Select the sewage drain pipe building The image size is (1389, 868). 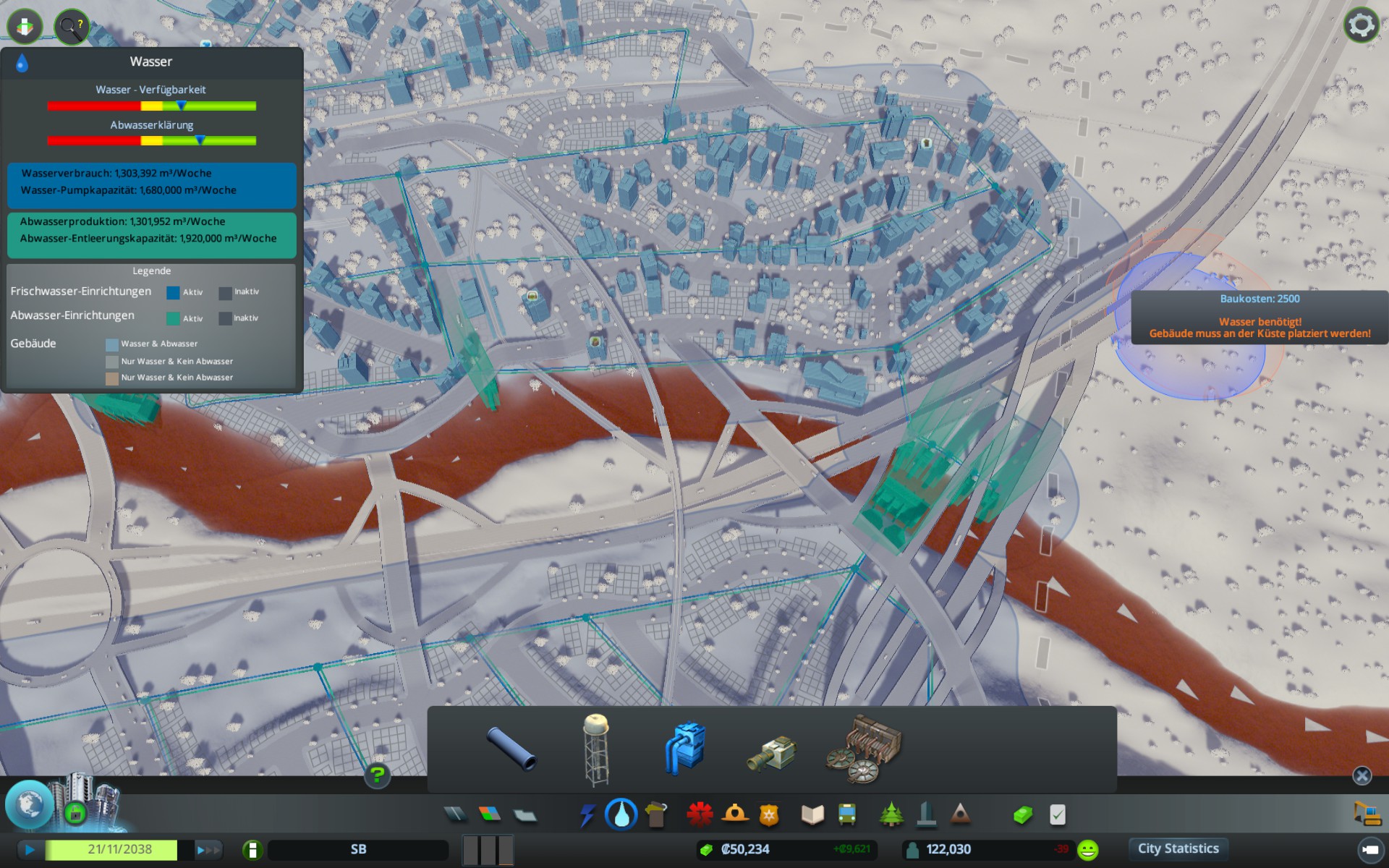pyautogui.click(x=772, y=753)
